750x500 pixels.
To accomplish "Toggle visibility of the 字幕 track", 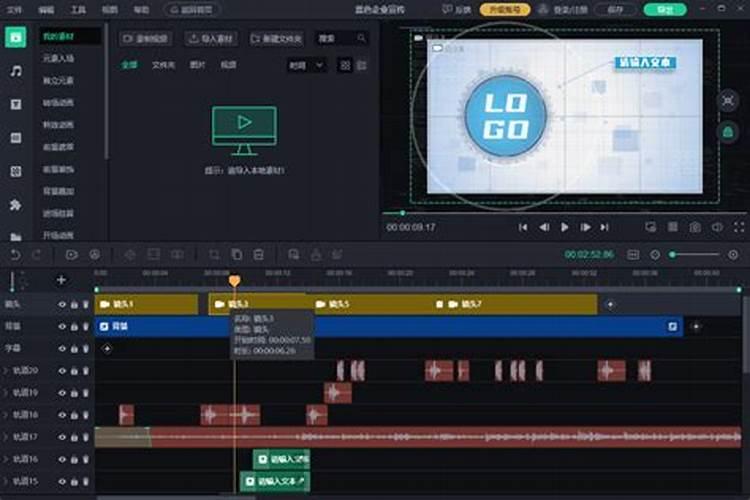I will tap(62, 349).
